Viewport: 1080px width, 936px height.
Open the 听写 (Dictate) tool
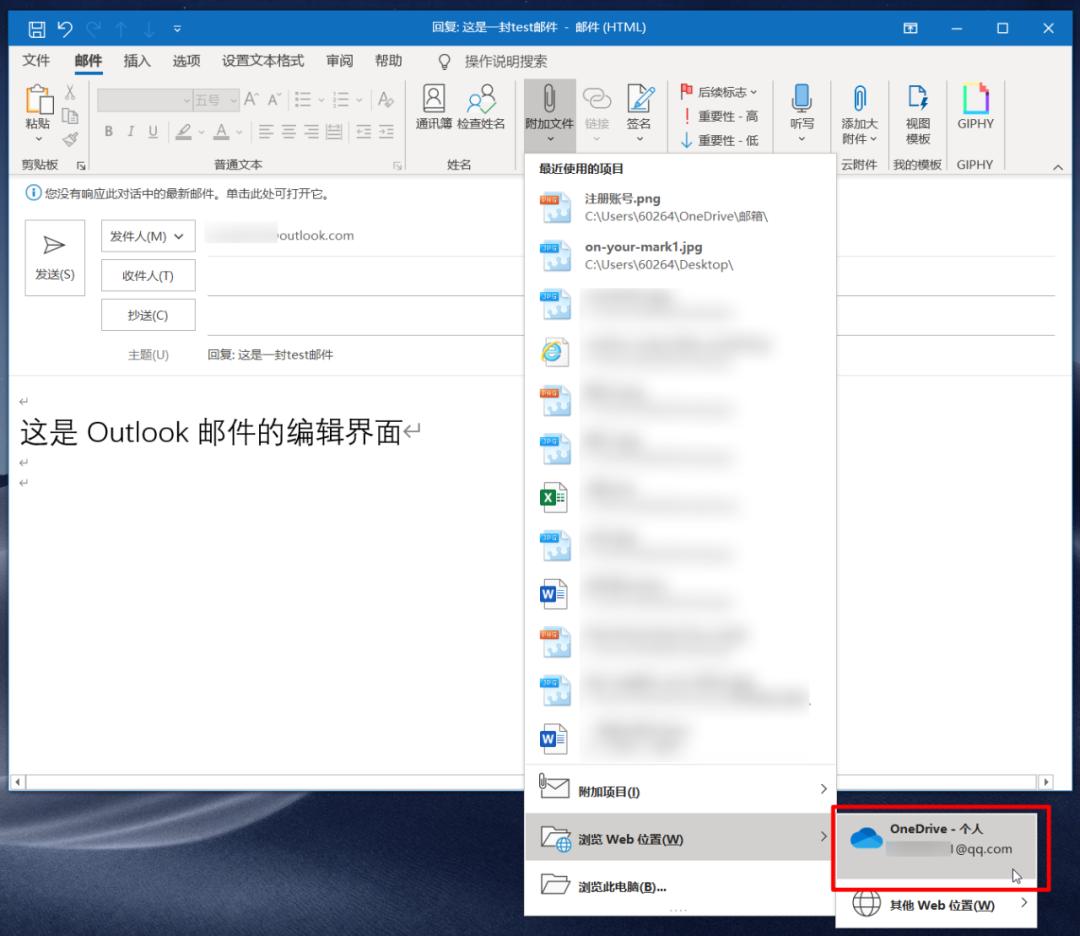tap(802, 110)
